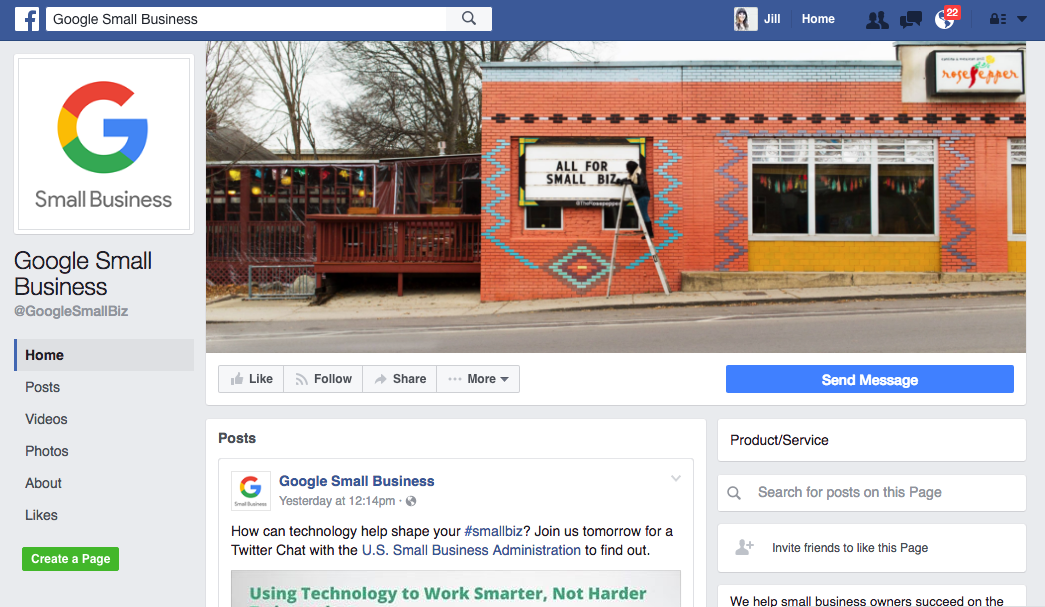Like the Google Small Business page
This screenshot has height=607, width=1045.
[x=251, y=379]
